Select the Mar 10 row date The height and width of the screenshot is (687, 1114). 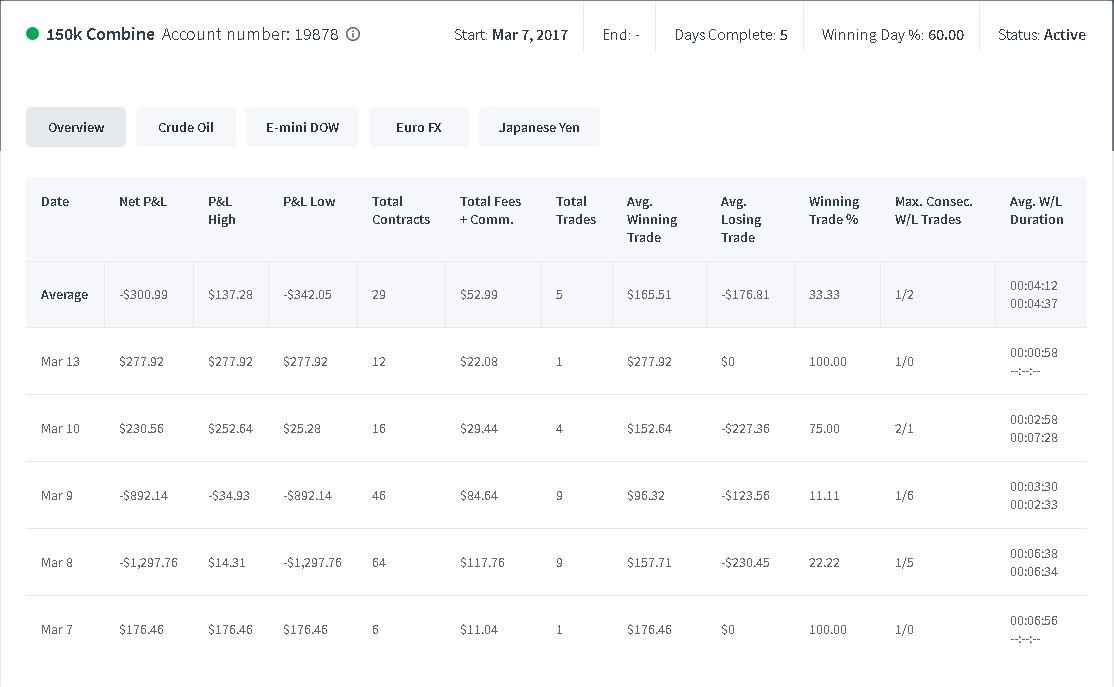click(60, 428)
